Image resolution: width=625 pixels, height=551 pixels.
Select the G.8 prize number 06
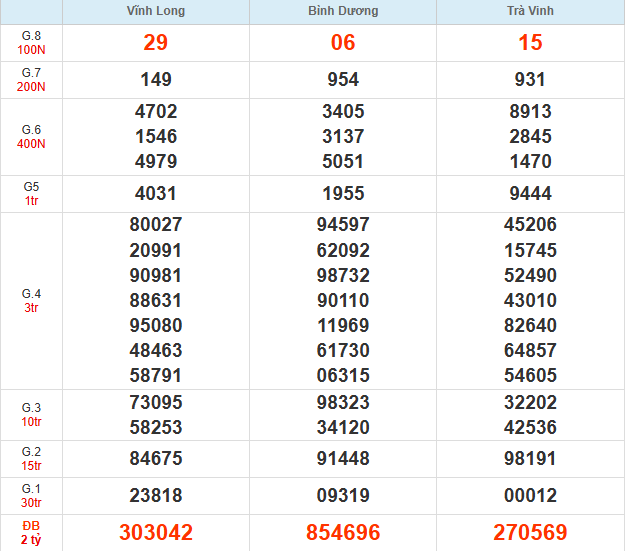(x=343, y=43)
